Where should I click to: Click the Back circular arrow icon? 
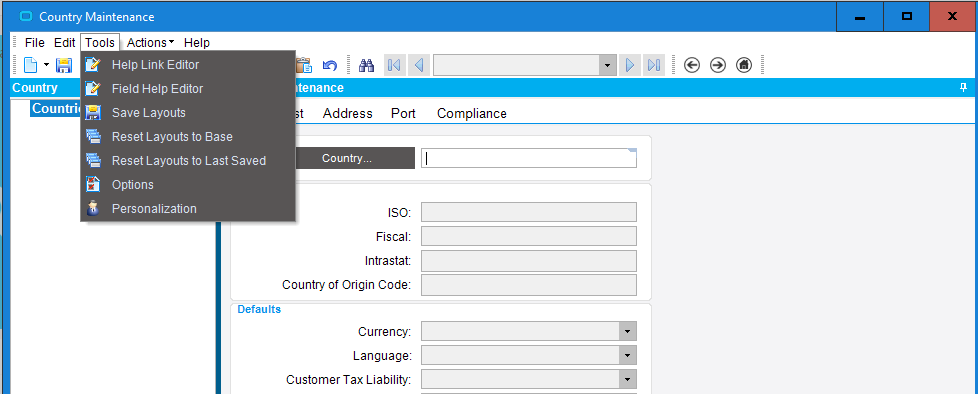pyautogui.click(x=692, y=65)
